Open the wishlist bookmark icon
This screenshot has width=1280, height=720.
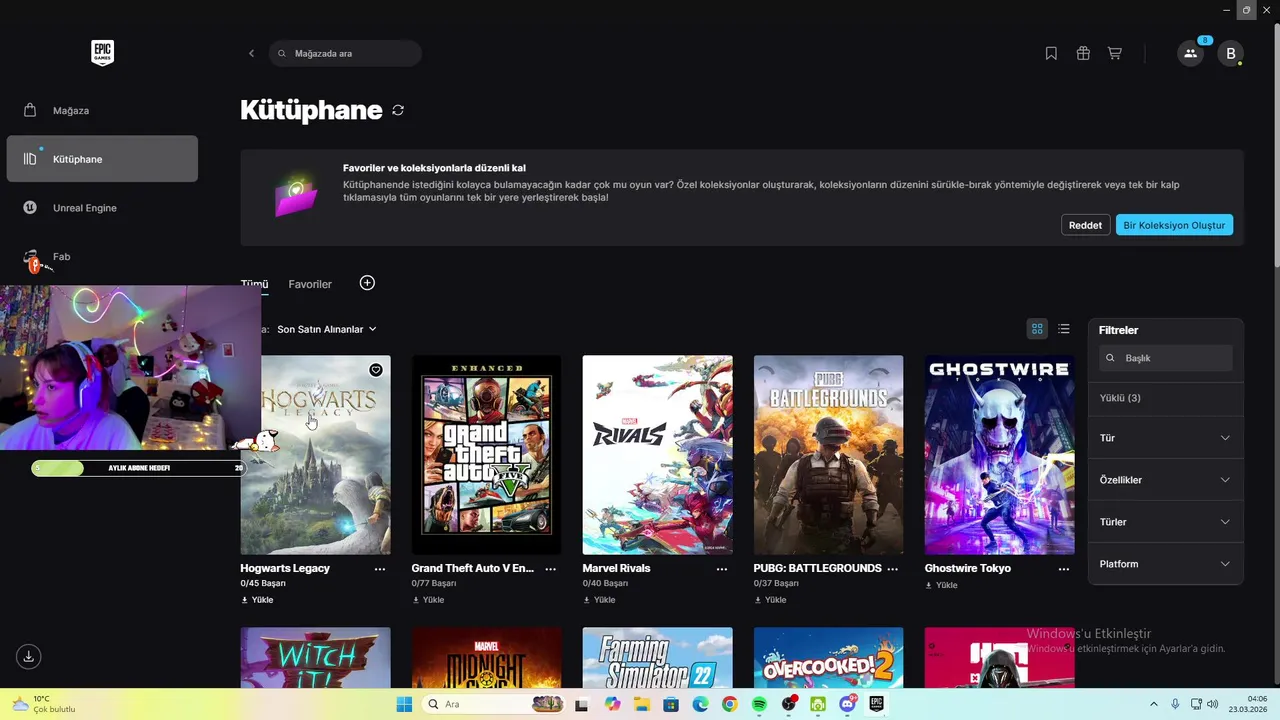(1051, 53)
